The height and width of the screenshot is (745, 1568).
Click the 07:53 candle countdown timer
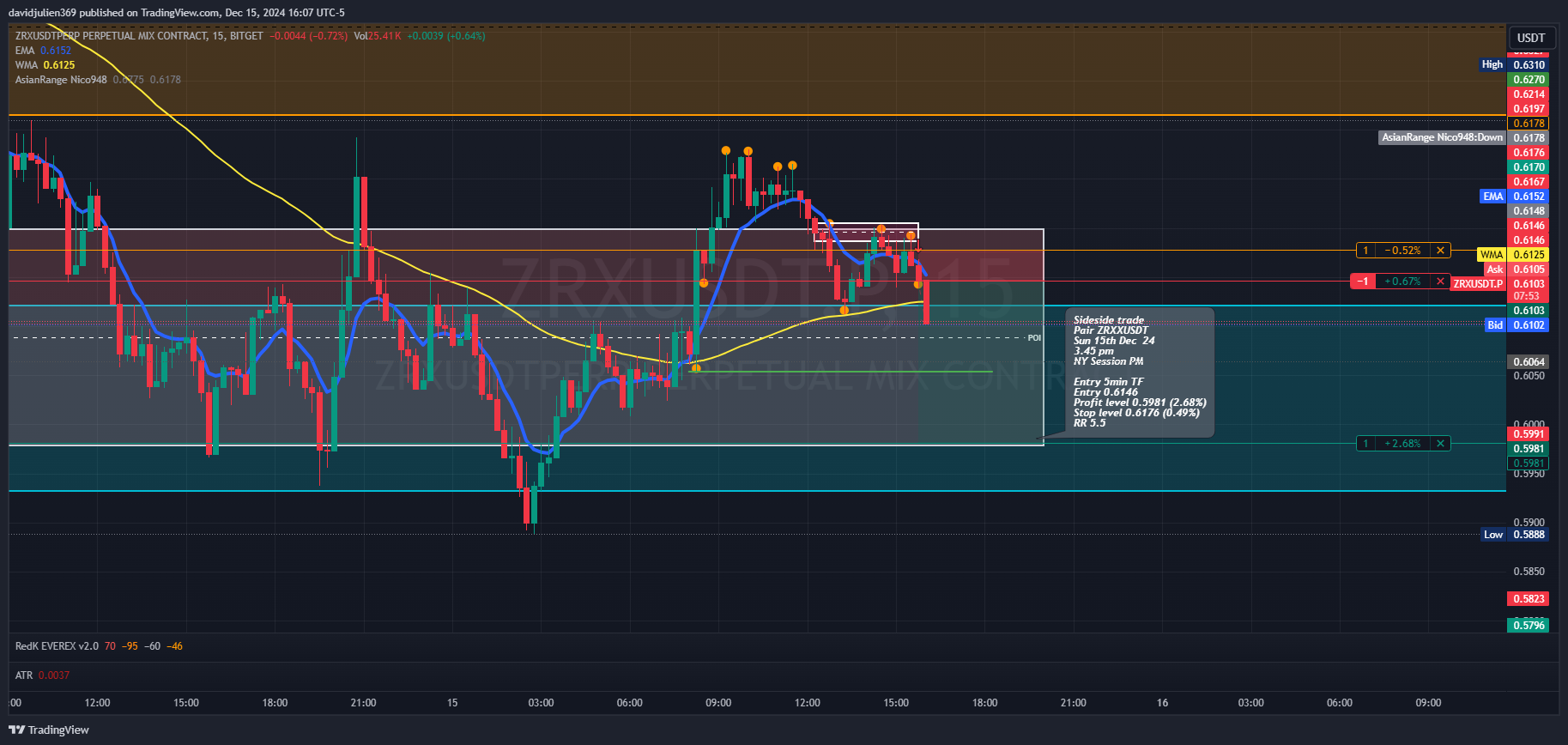pos(1529,296)
